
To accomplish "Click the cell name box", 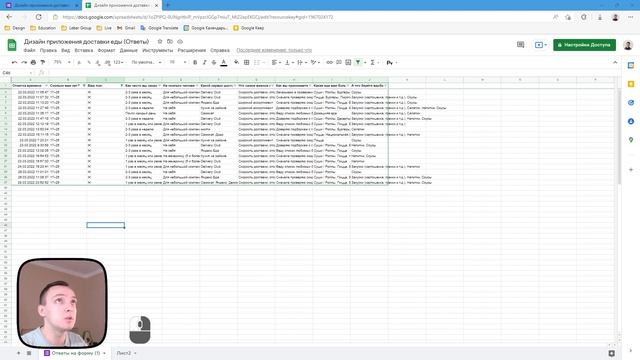I will (17, 73).
